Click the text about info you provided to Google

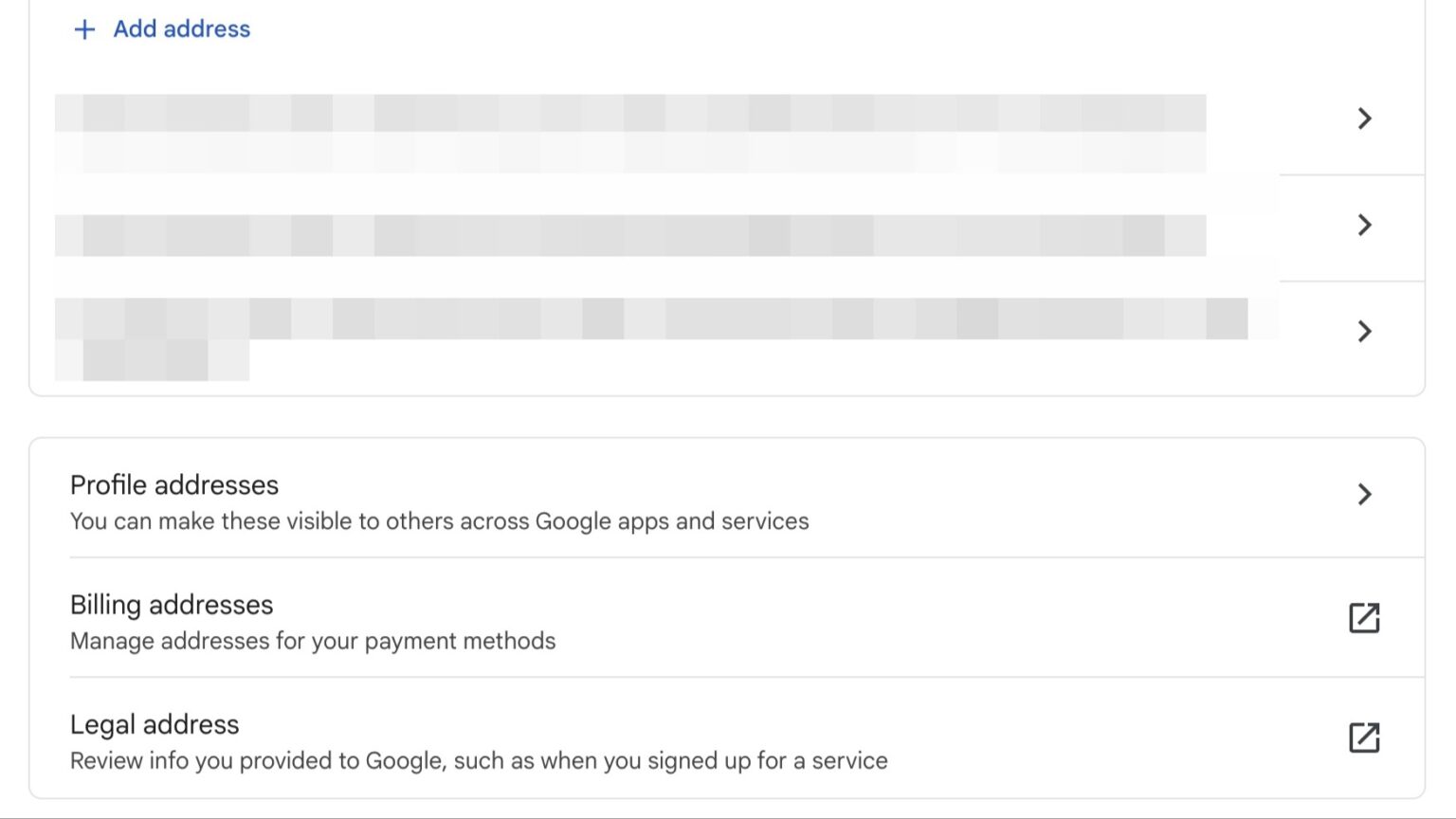click(479, 760)
